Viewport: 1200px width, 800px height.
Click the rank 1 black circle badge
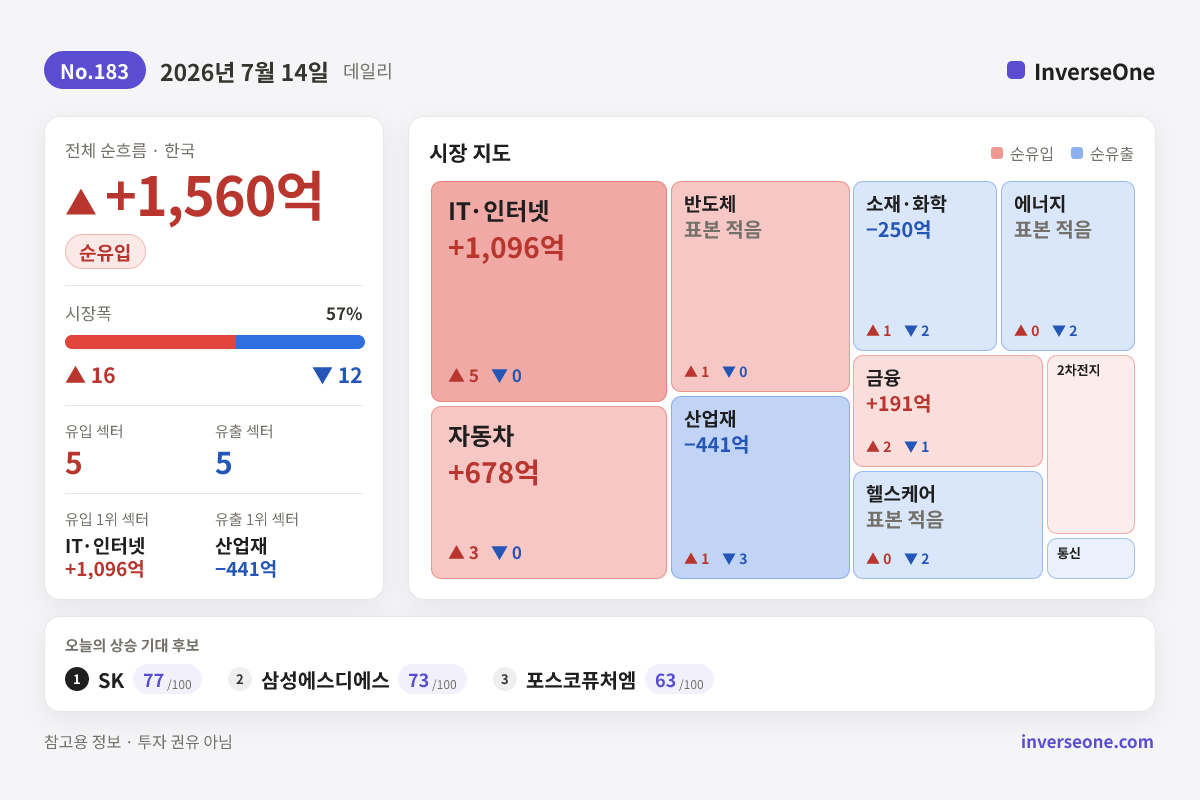click(77, 679)
